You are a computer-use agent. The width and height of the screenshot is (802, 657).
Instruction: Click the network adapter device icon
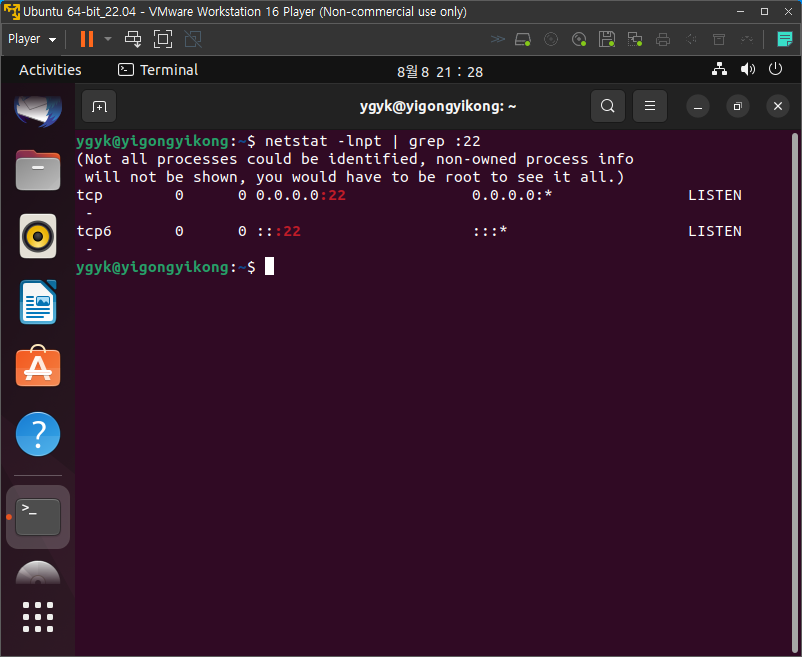pos(635,39)
